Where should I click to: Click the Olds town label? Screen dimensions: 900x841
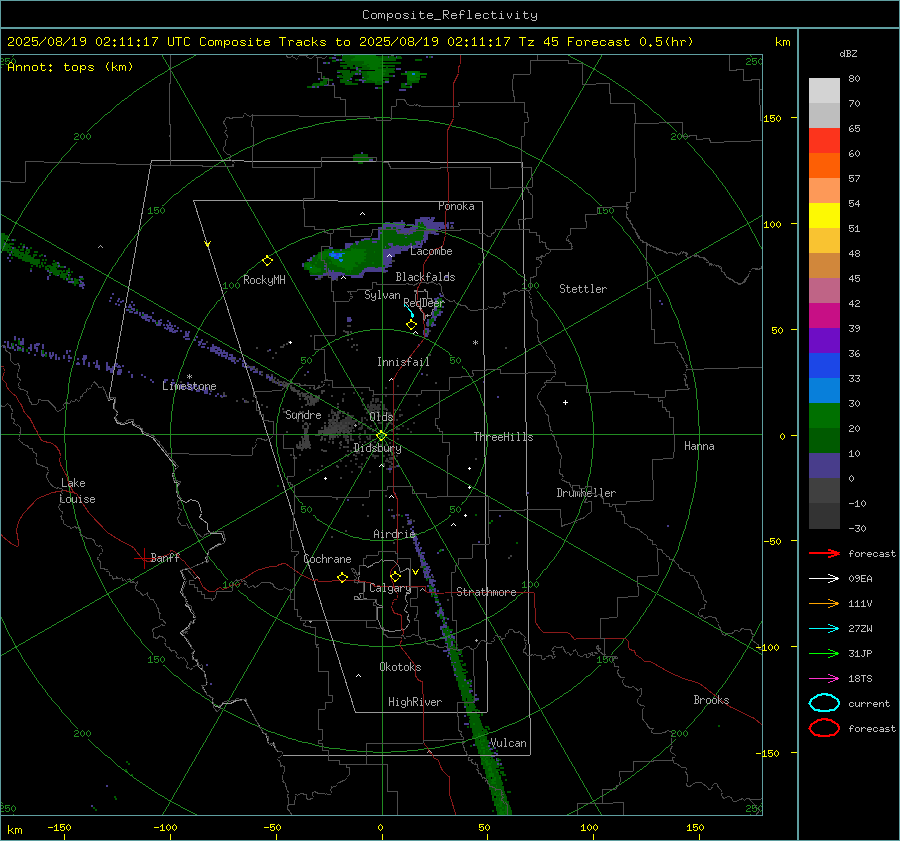(x=381, y=416)
